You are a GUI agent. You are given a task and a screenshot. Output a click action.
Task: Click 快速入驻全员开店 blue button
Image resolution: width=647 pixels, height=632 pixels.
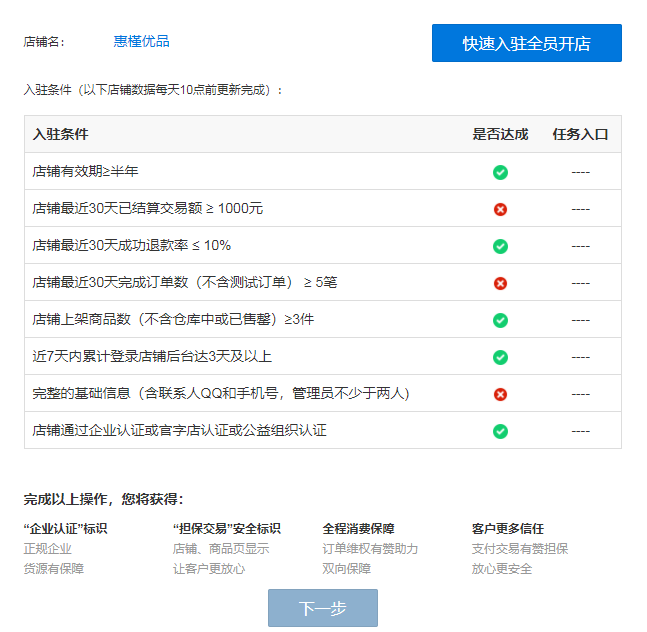pyautogui.click(x=527, y=43)
